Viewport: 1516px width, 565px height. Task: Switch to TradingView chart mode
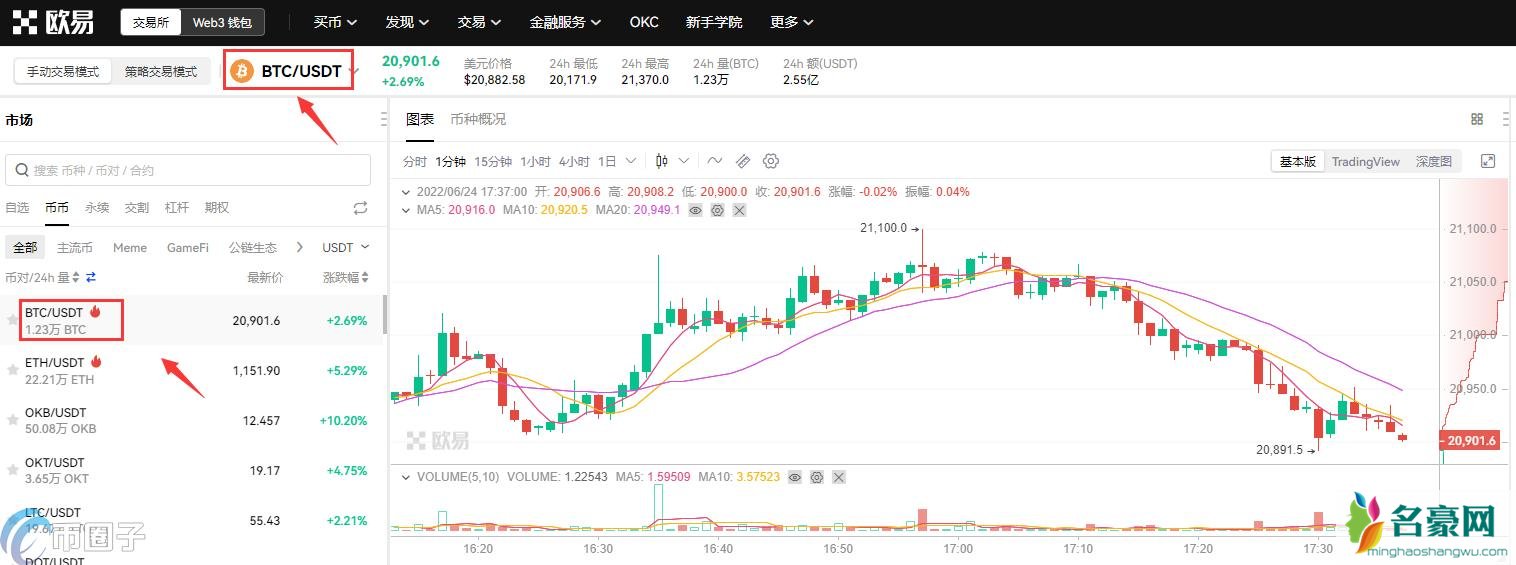coord(1365,162)
